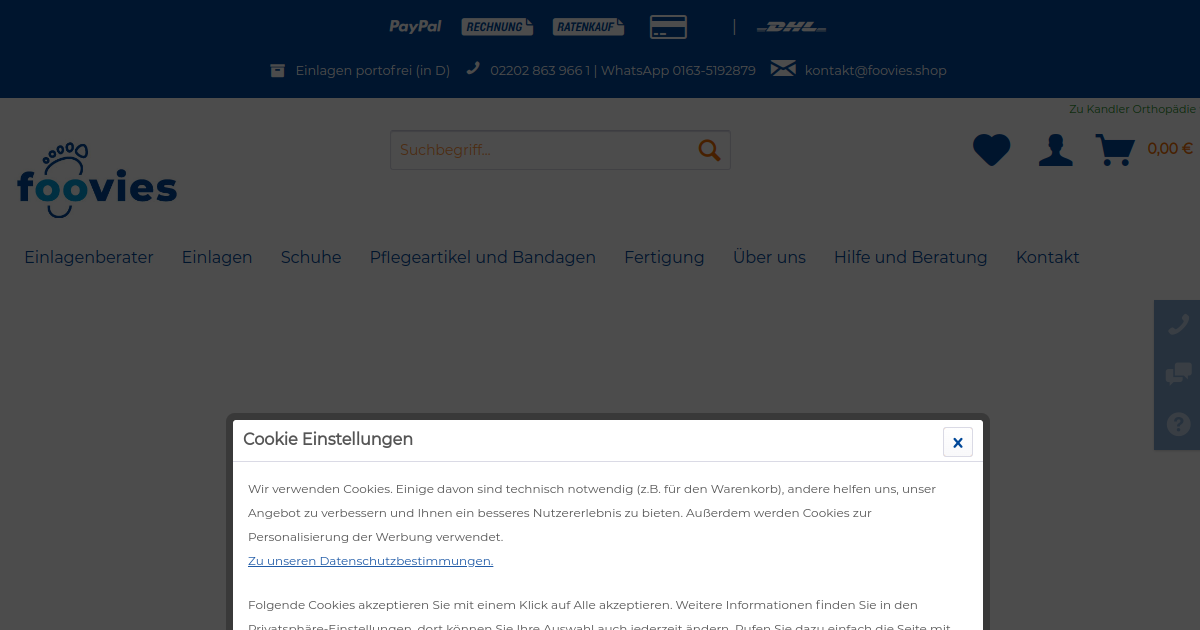Open the Kontakt menu item
The width and height of the screenshot is (1200, 630).
click(x=1048, y=257)
